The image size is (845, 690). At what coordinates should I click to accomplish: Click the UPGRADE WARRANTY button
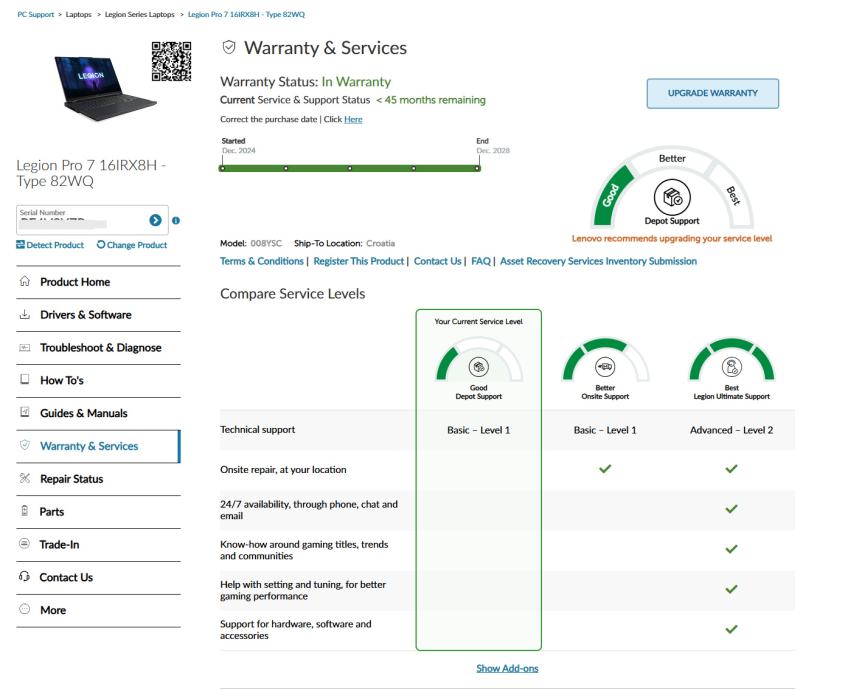[712, 93]
